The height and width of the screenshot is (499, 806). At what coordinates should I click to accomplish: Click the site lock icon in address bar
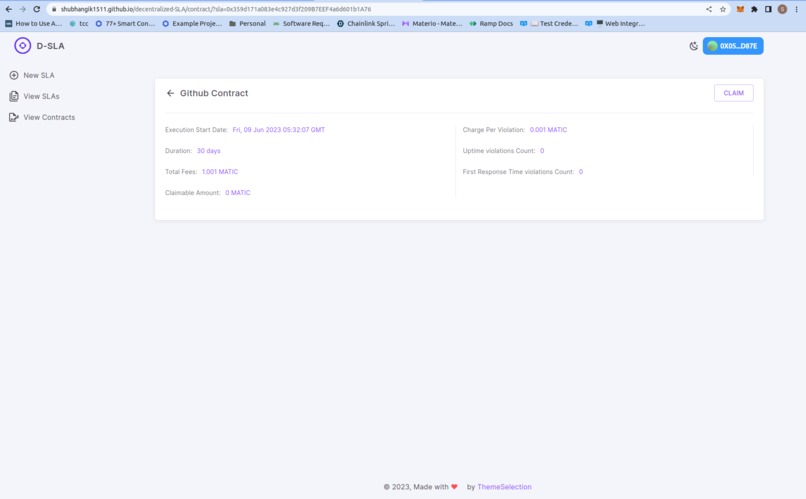(54, 9)
